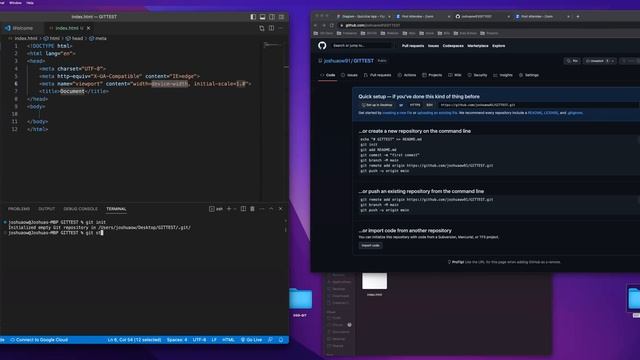Select the Projects repository tab

[x=432, y=76]
